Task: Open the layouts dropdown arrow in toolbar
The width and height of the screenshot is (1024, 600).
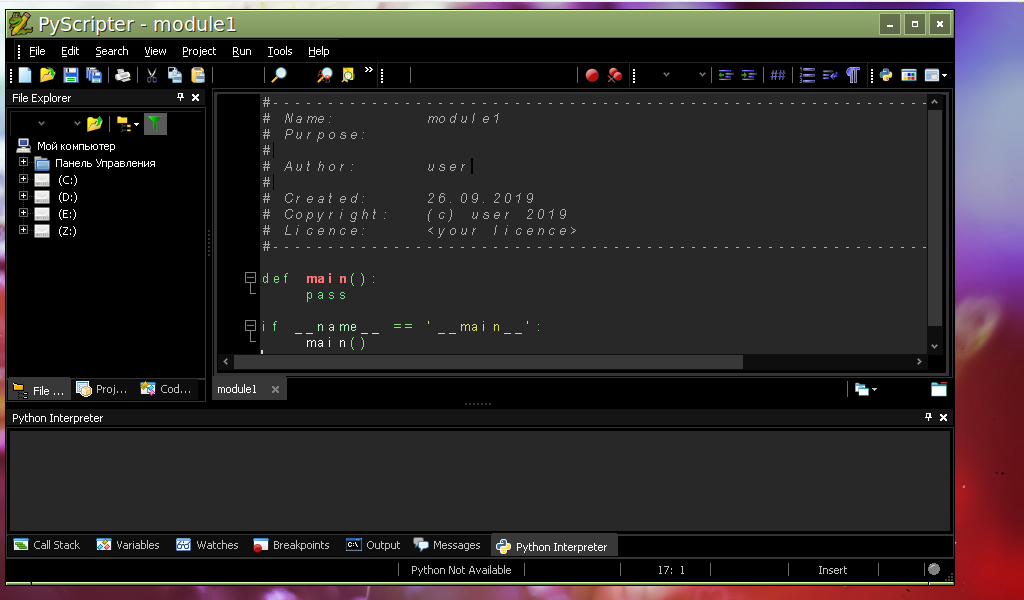Action: (944, 76)
